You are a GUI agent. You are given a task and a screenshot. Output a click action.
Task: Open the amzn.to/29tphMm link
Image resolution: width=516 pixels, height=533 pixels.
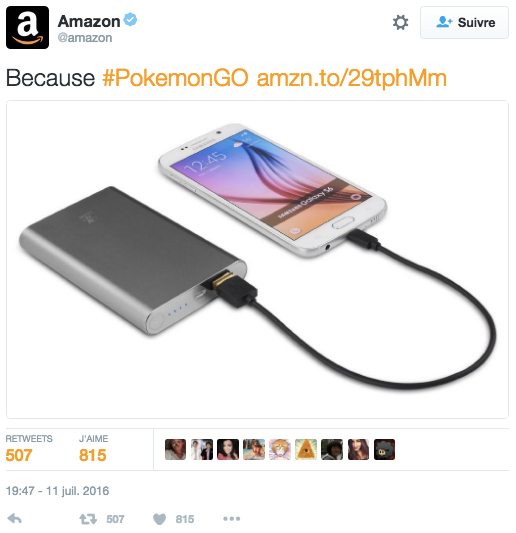click(351, 78)
